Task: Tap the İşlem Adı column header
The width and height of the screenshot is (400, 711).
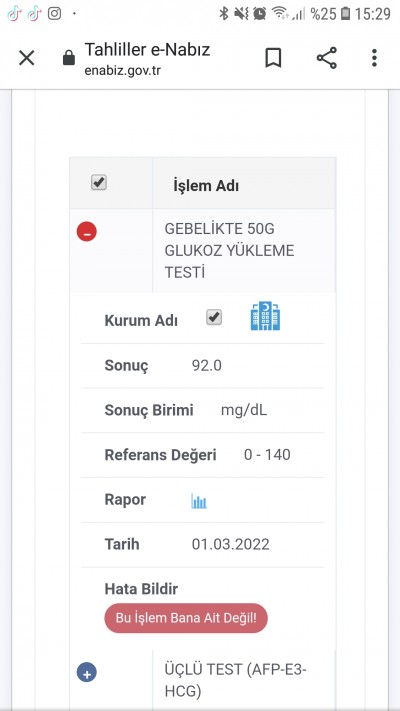Action: tap(206, 185)
